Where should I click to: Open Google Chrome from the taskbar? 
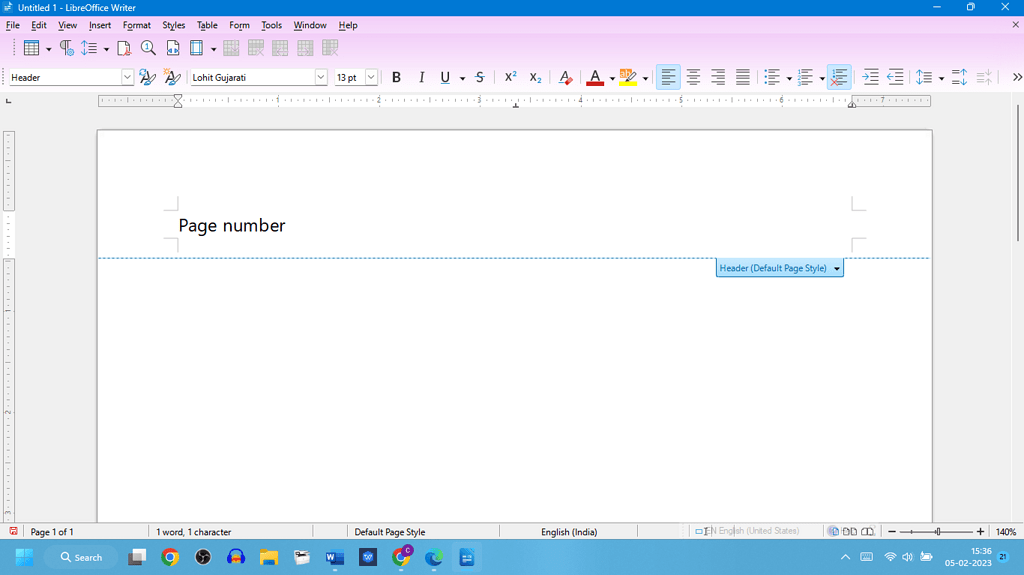click(x=170, y=557)
